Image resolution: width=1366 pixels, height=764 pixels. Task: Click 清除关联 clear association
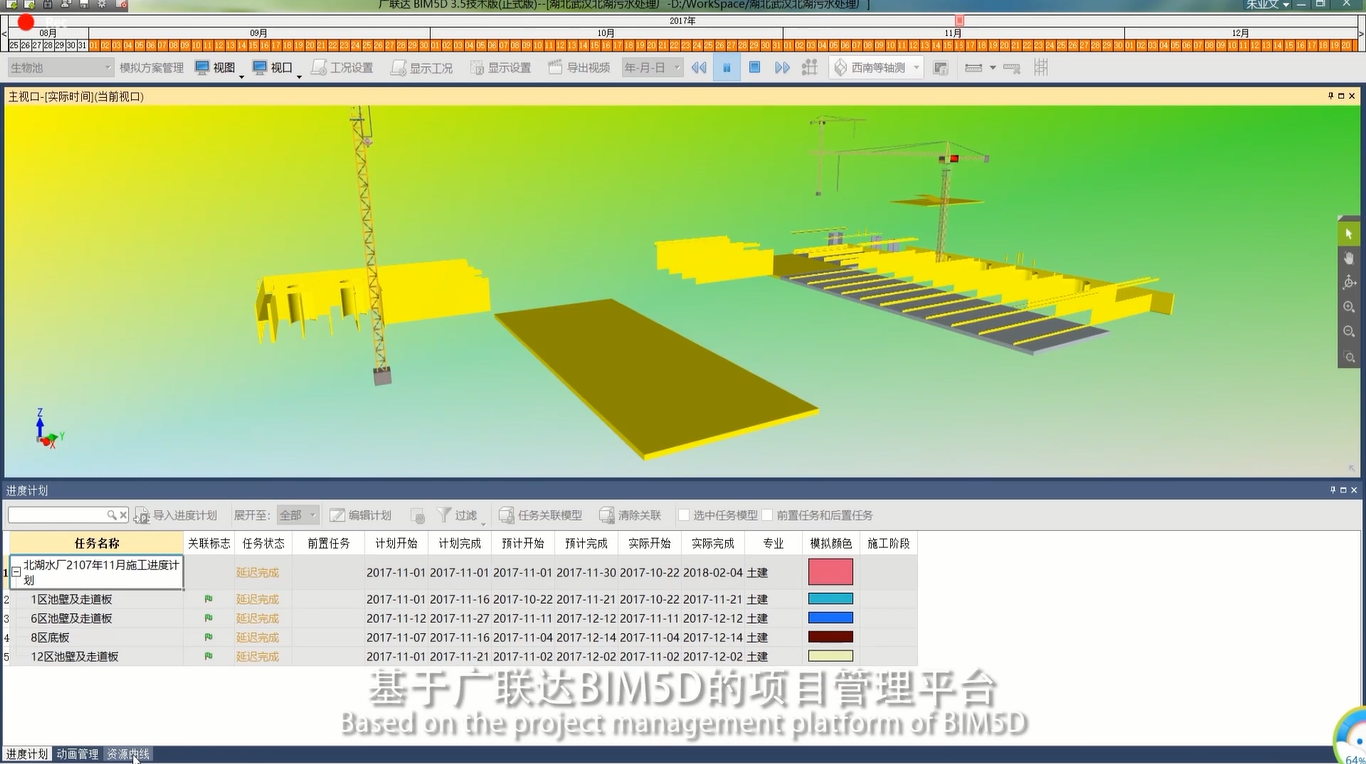630,515
